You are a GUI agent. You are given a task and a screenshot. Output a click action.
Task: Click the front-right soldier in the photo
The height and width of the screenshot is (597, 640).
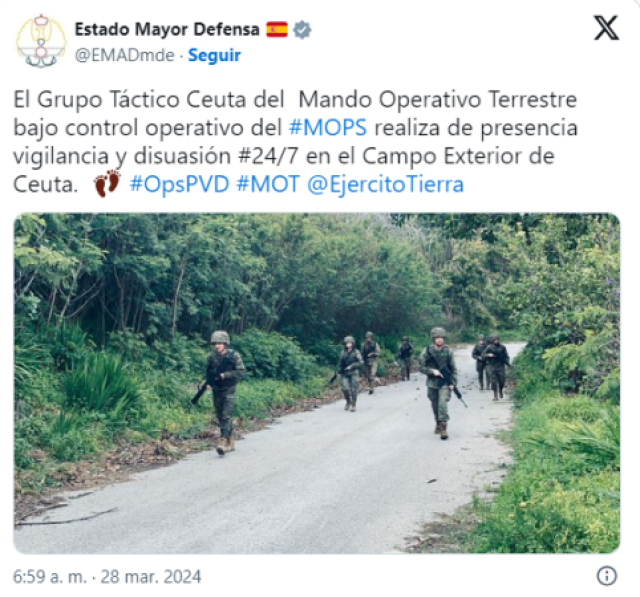[440, 383]
